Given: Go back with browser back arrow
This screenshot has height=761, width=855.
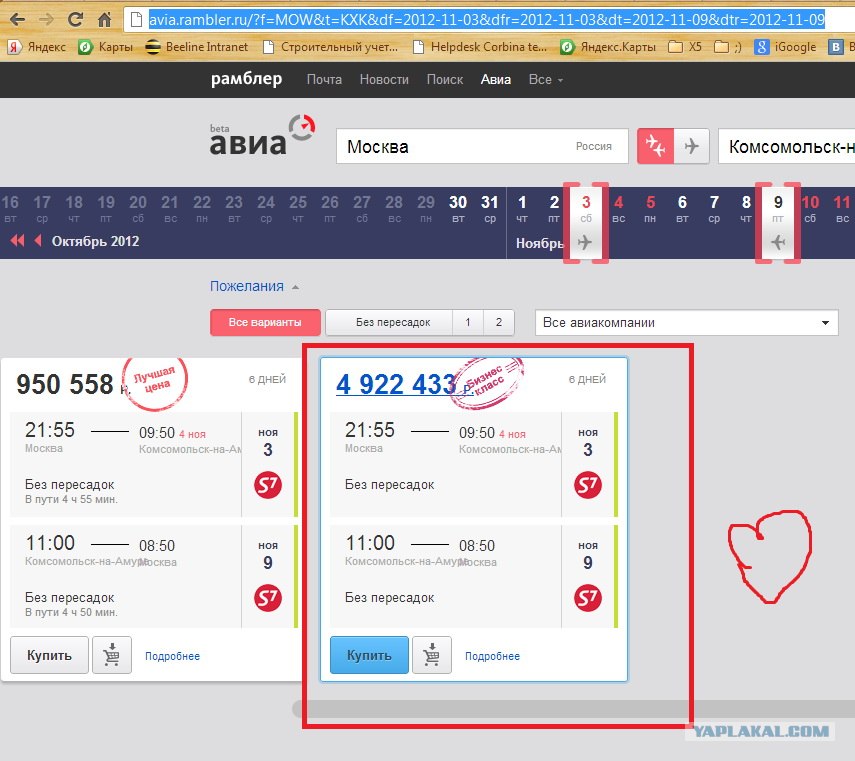Looking at the screenshot, I should point(17,20).
